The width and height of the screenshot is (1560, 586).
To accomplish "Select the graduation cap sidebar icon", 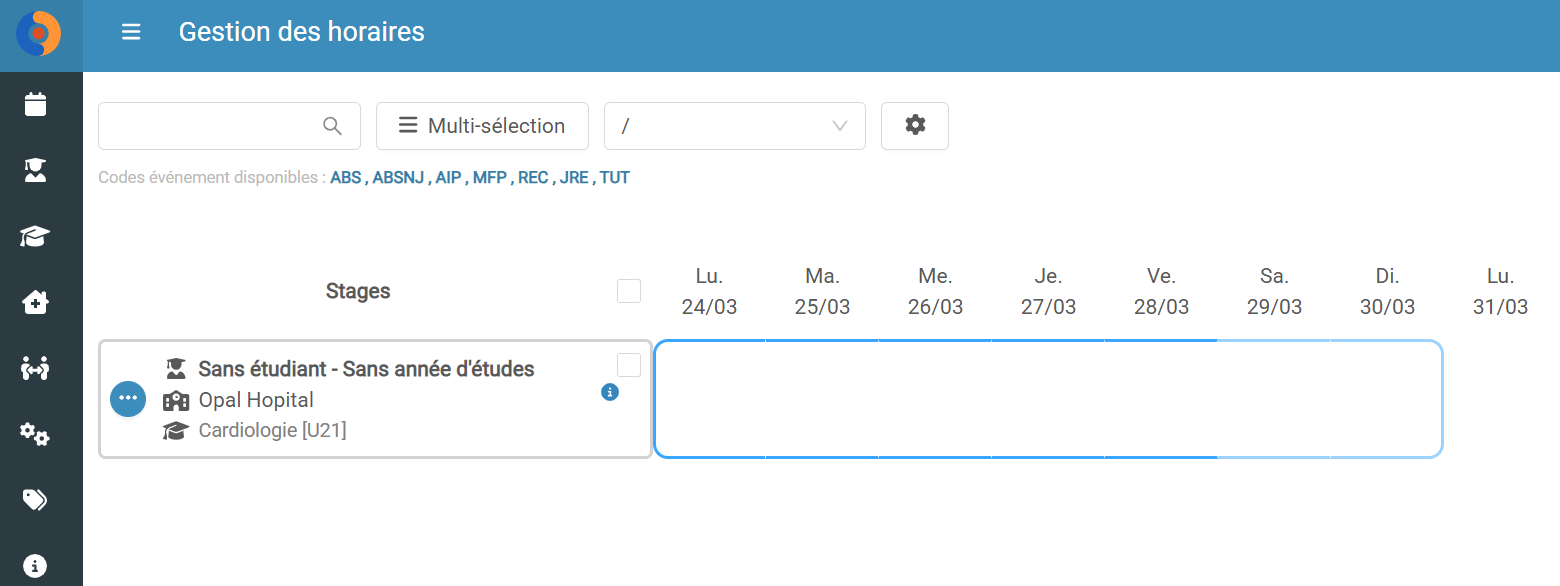I will 36,237.
